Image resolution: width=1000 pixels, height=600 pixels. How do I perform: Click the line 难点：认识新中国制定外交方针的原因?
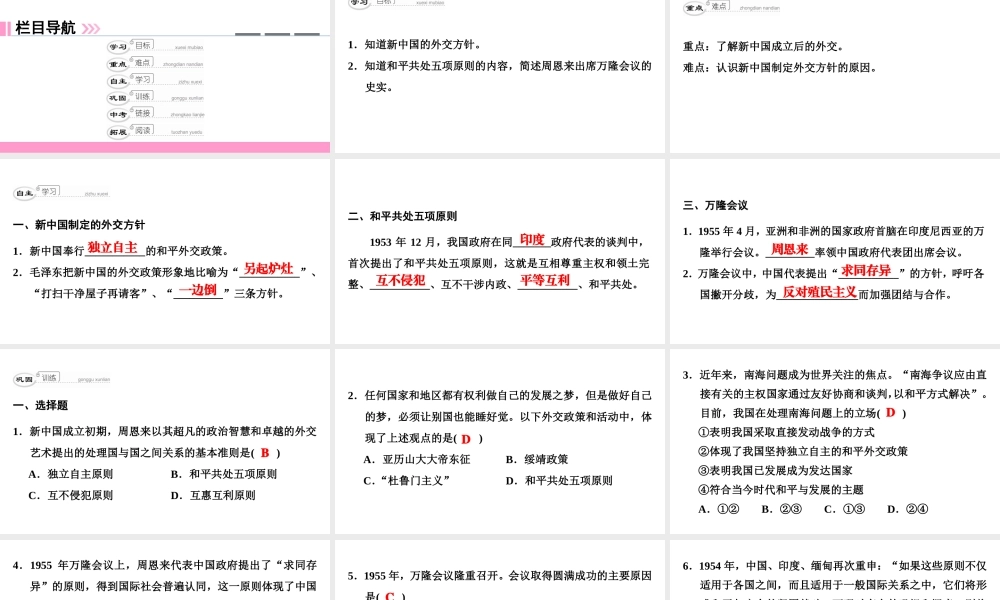[780, 68]
